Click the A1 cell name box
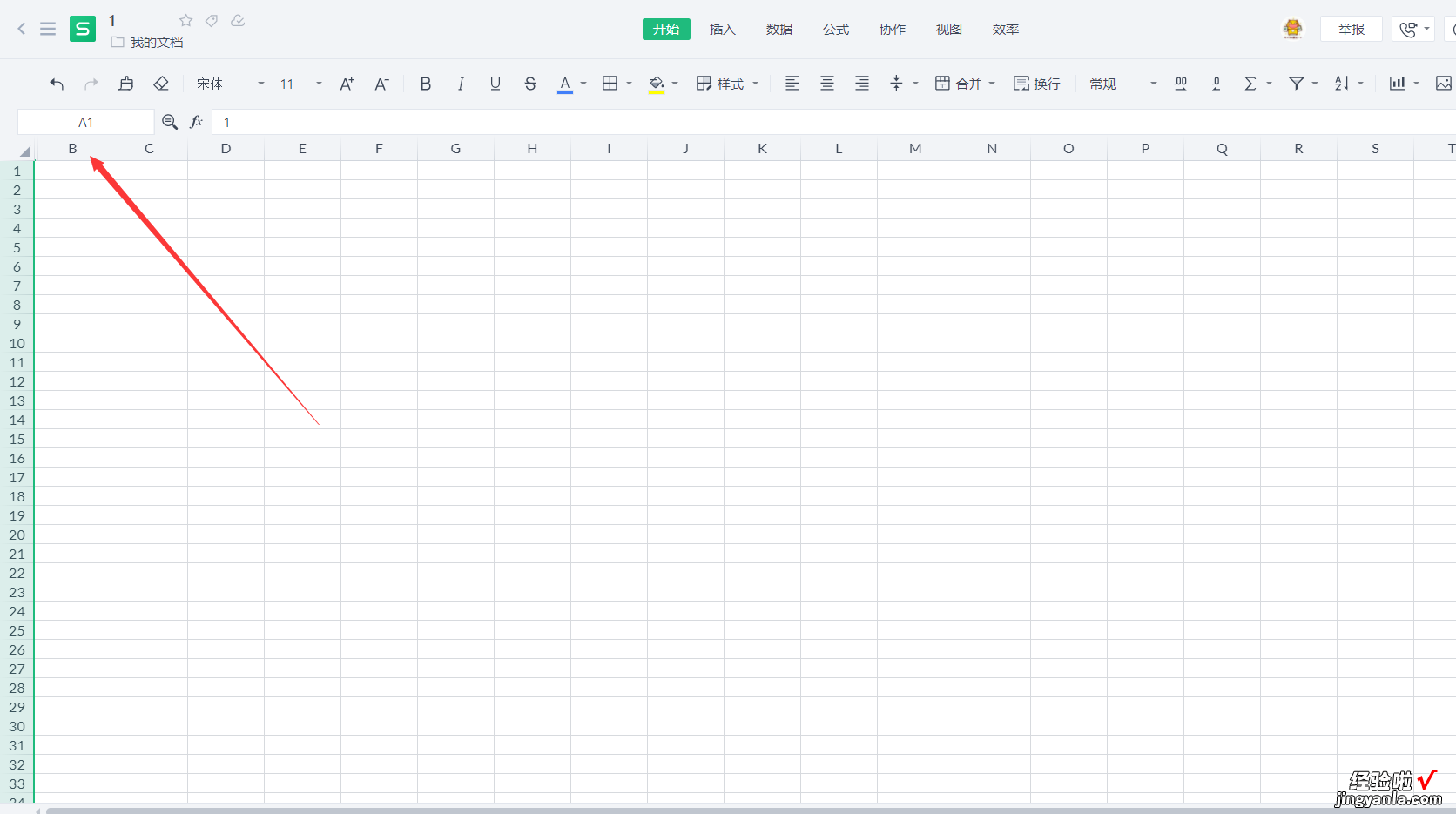Screen dimensions: 1456x814 pos(85,122)
